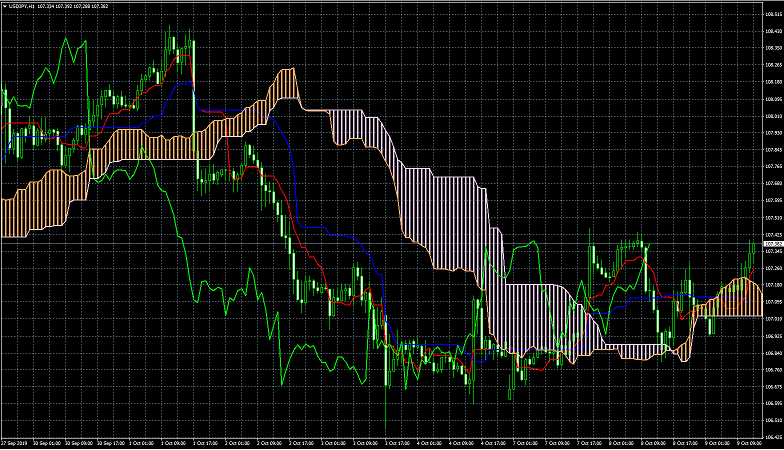Click the 108.515 price axis label

[x=773, y=14]
